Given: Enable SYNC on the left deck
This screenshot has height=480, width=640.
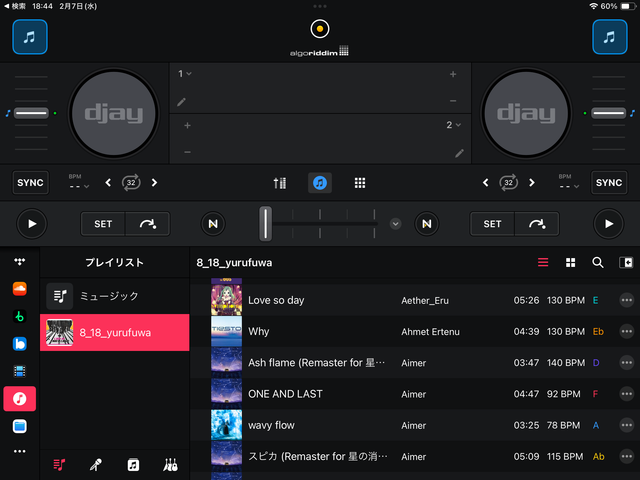Looking at the screenshot, I should (x=30, y=182).
